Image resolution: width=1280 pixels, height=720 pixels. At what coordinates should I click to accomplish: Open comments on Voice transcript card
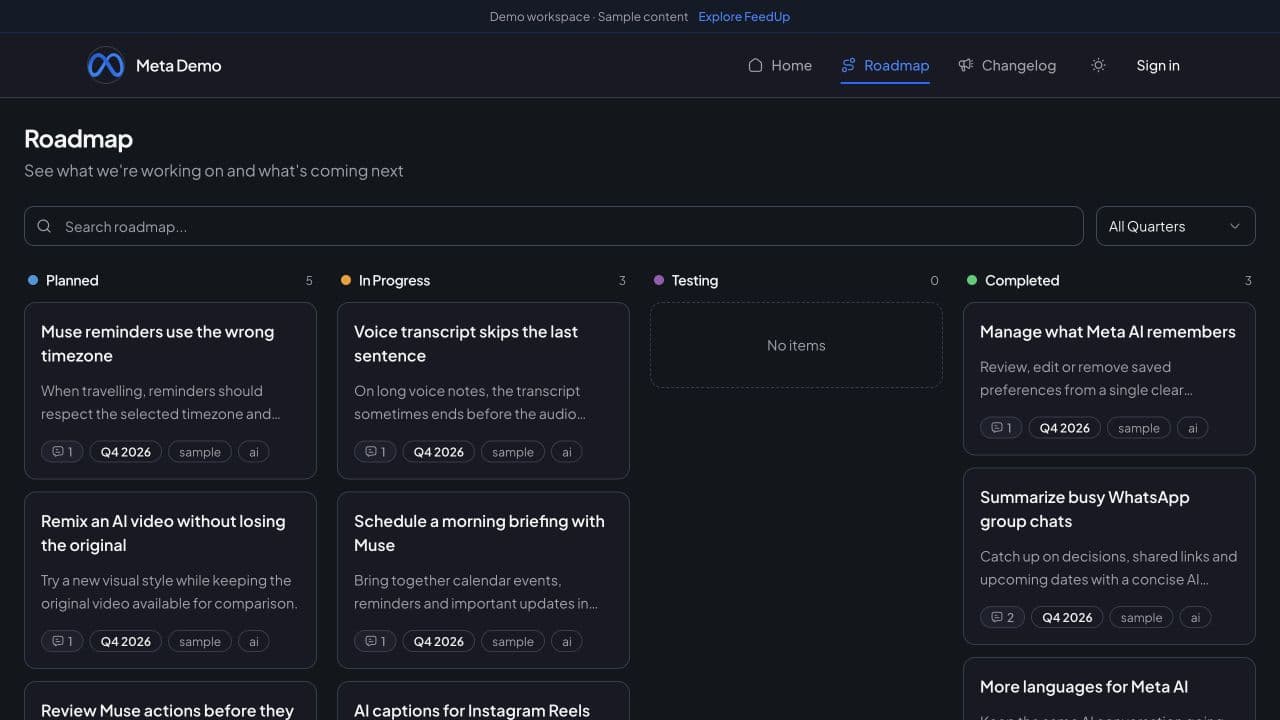[x=375, y=452]
